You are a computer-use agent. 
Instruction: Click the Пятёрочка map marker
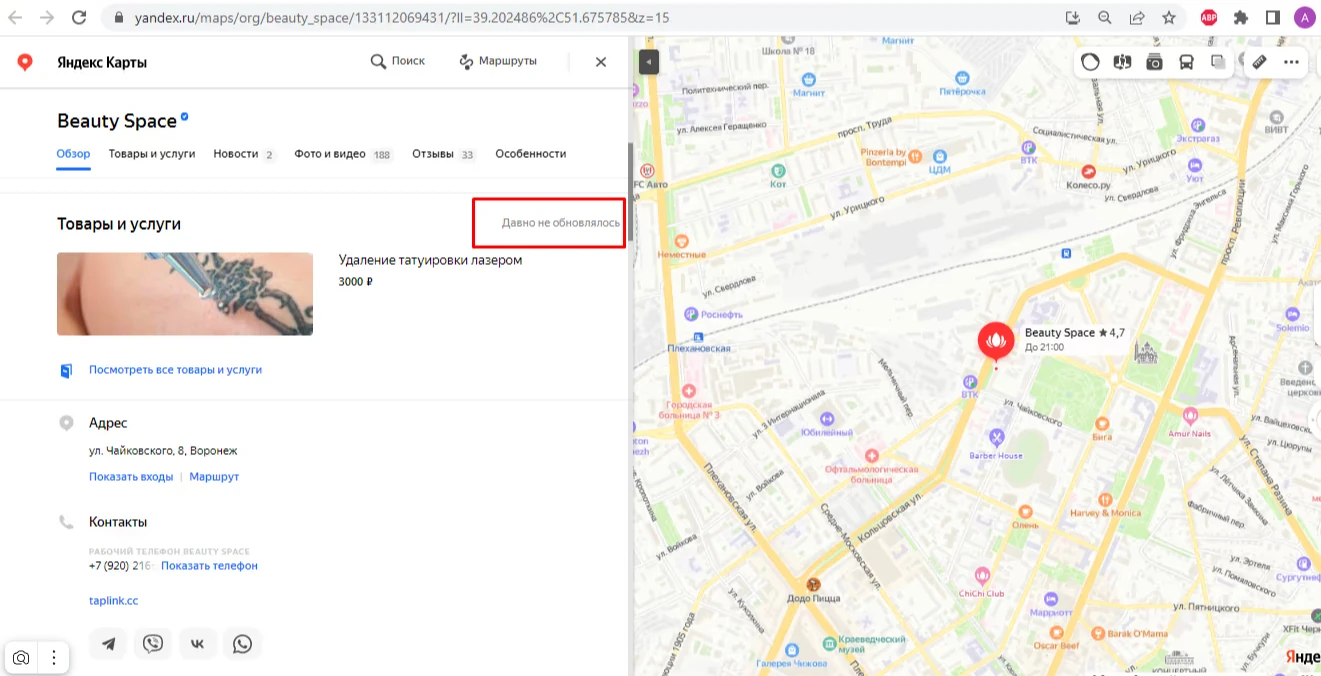pos(962,78)
